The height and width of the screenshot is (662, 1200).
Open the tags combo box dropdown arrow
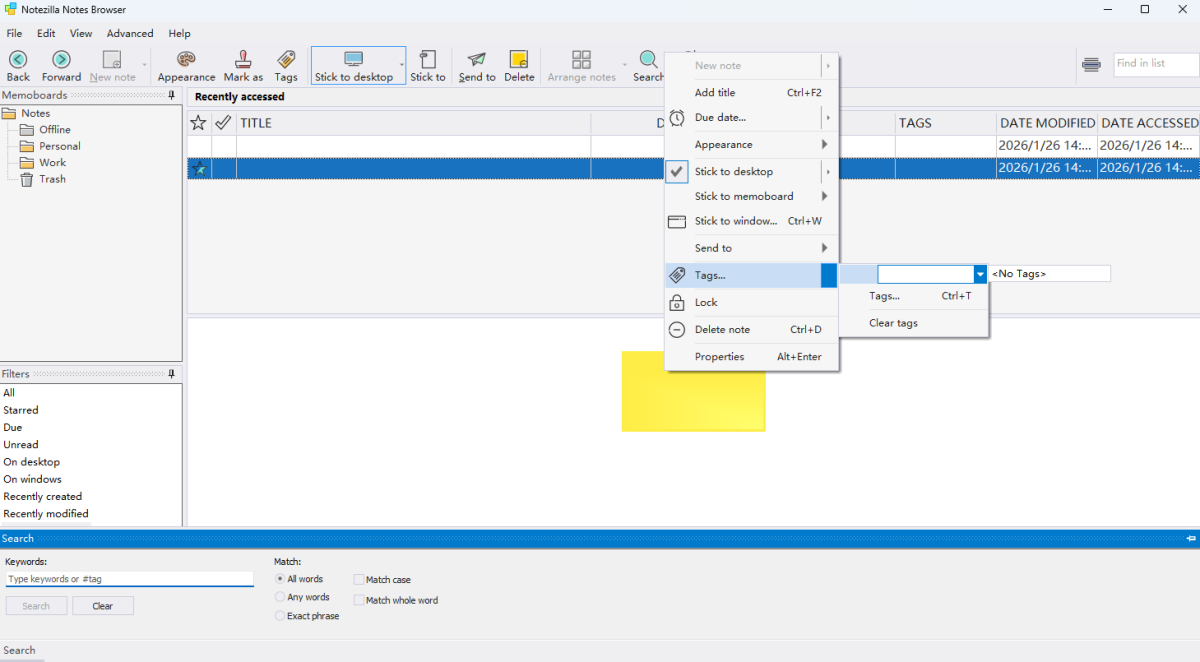980,274
